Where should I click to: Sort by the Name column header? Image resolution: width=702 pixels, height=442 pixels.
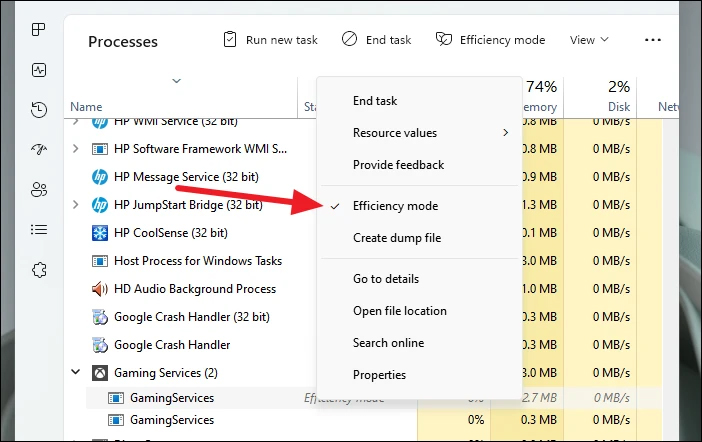click(x=86, y=107)
